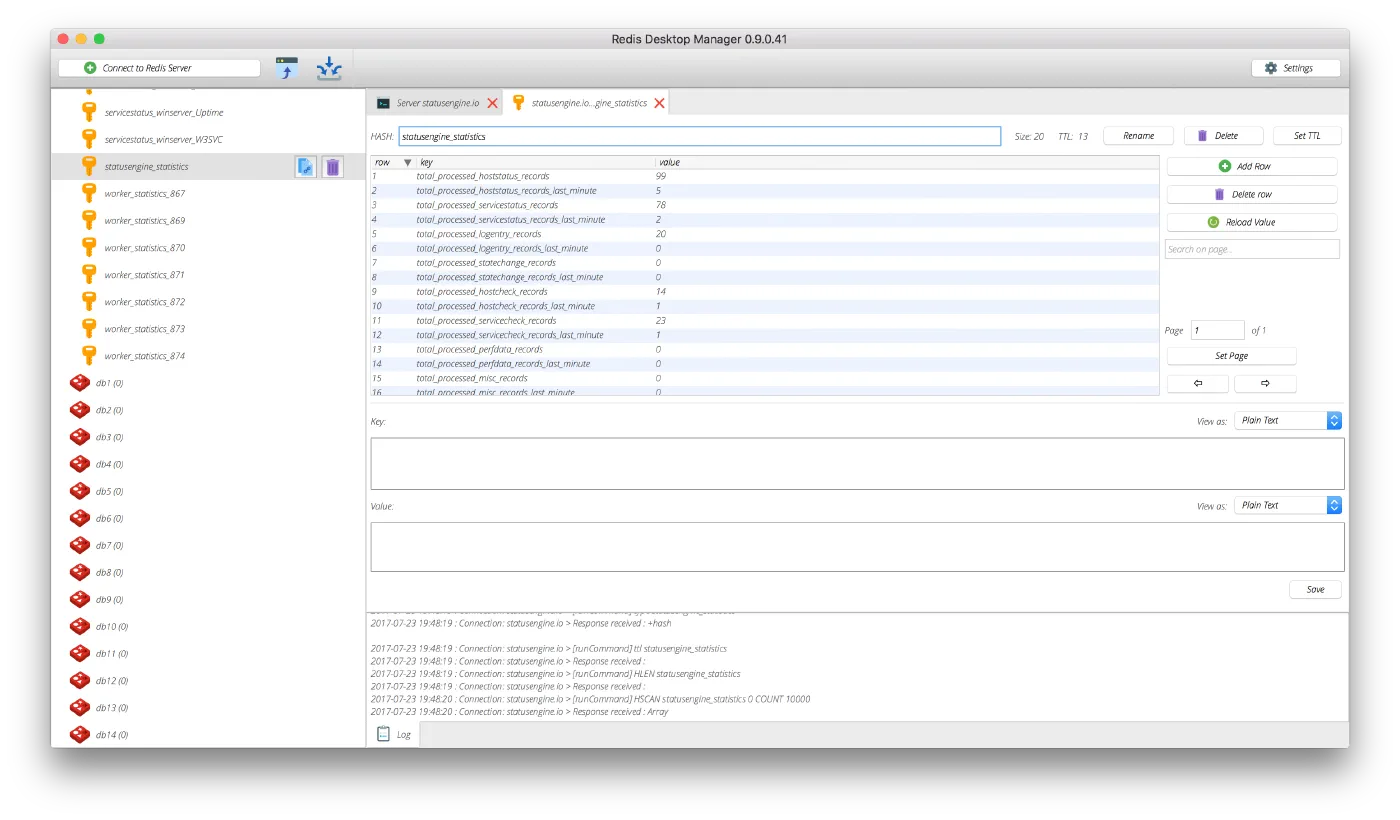Click the db10 database icon

point(79,625)
